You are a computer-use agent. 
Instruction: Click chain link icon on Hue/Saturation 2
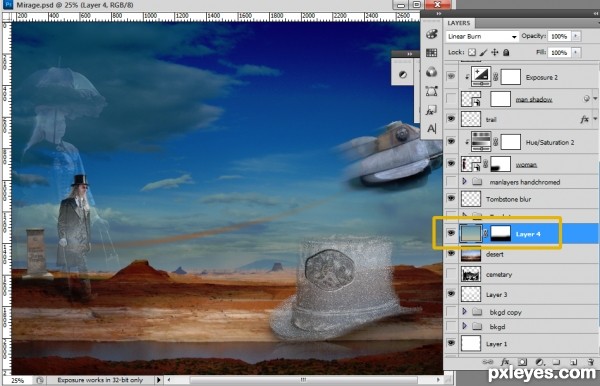496,142
